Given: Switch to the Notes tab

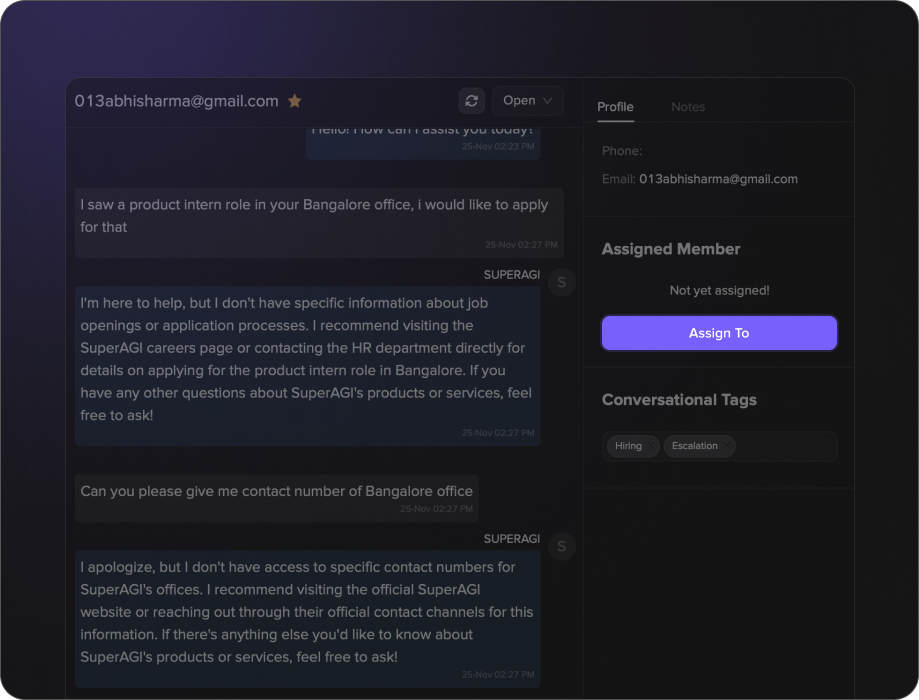Looking at the screenshot, I should 688,107.
